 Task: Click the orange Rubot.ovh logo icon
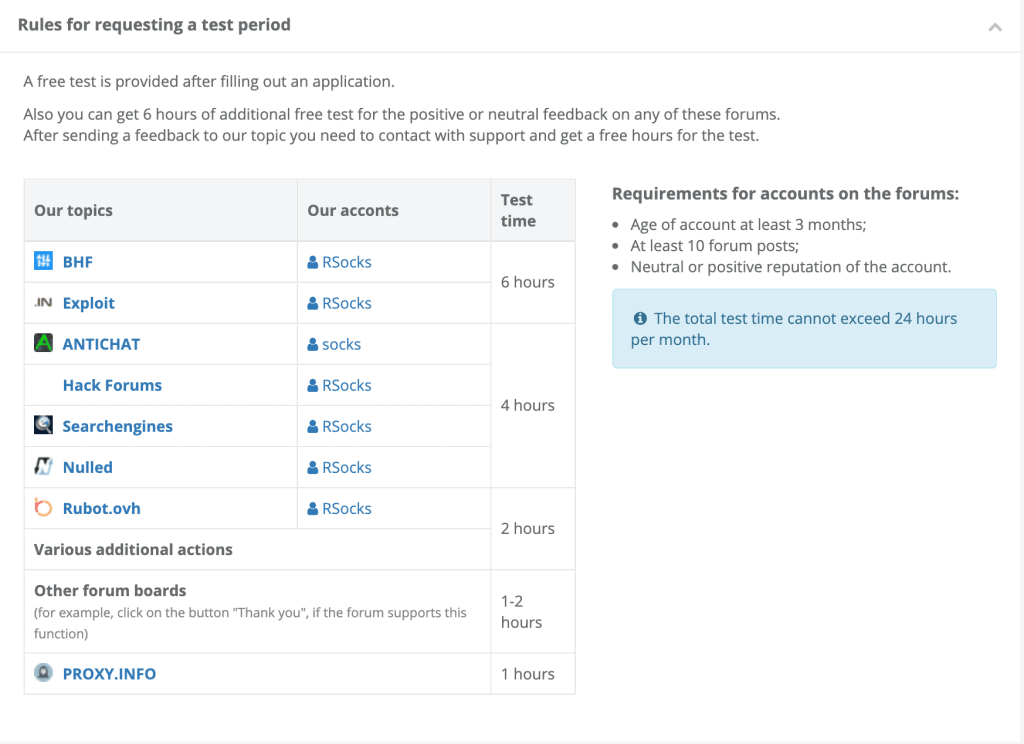(x=43, y=508)
